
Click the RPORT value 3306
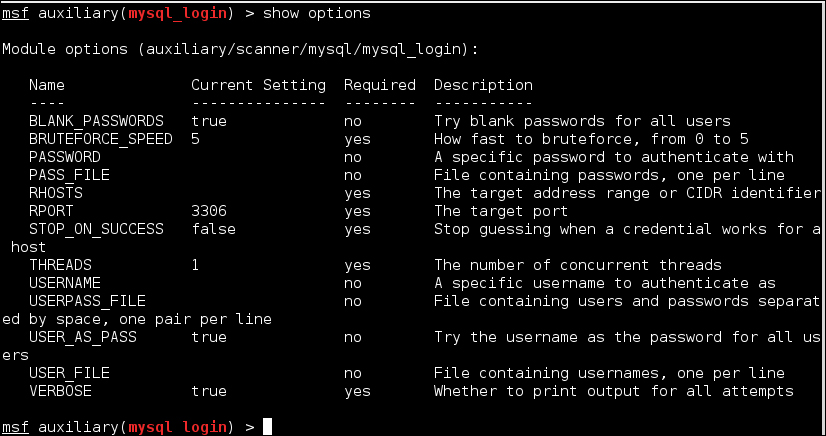click(209, 211)
